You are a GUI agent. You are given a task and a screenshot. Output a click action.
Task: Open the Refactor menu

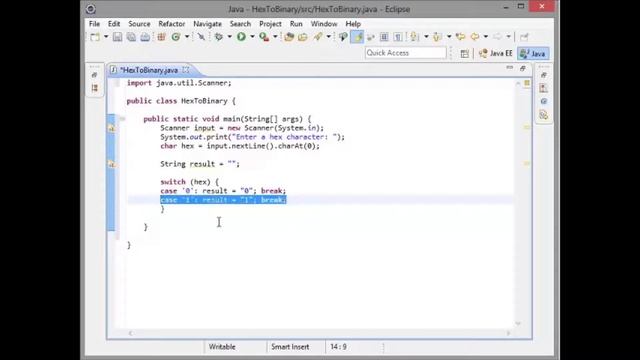pyautogui.click(x=171, y=24)
